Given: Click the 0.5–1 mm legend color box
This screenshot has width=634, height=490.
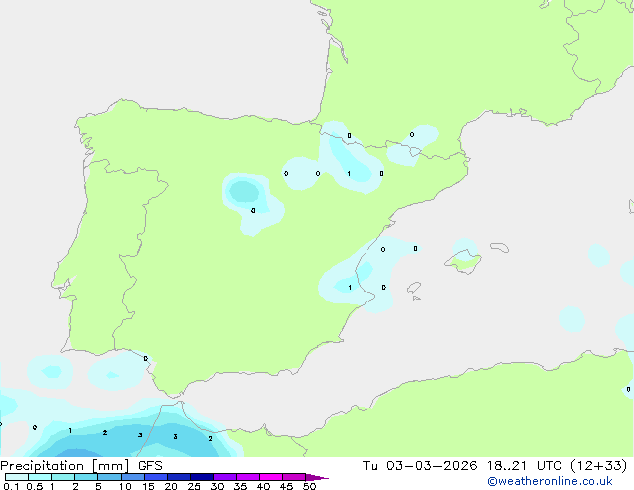Looking at the screenshot, I should pos(40,477).
